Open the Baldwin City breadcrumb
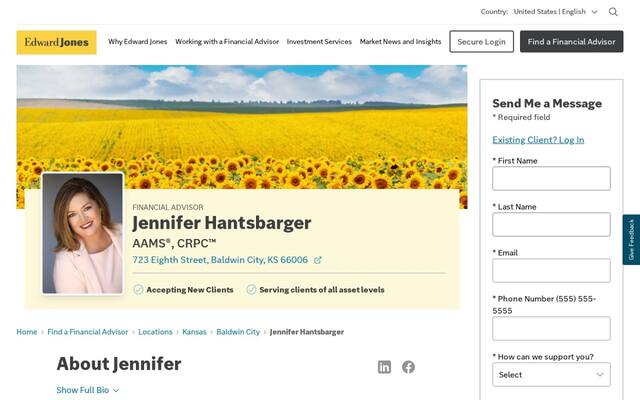The image size is (640, 400). 238,332
